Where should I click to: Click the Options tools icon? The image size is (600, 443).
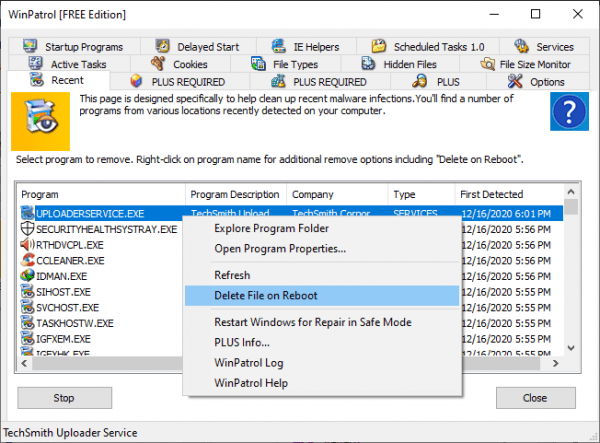pos(515,81)
